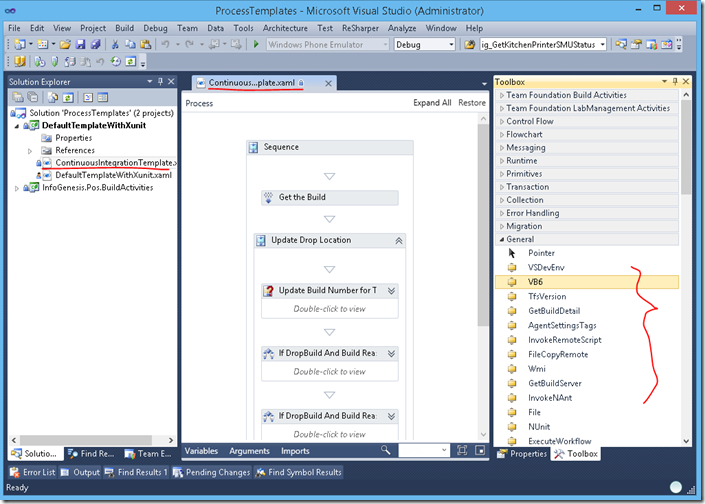Click the Cut scissors icon

pyautogui.click(x=115, y=44)
